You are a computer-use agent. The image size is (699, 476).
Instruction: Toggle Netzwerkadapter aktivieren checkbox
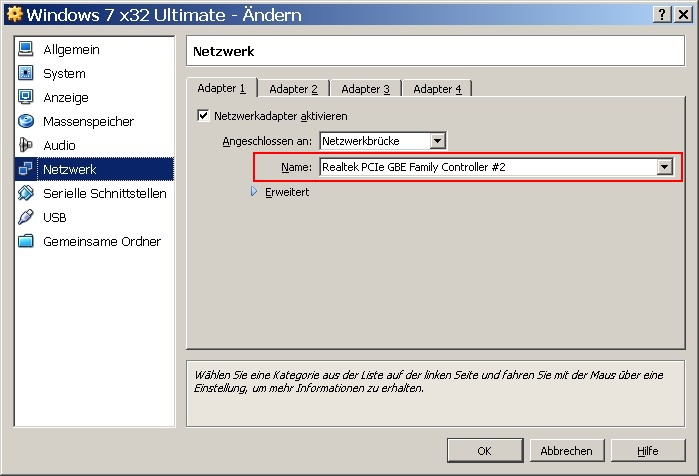pos(203,116)
